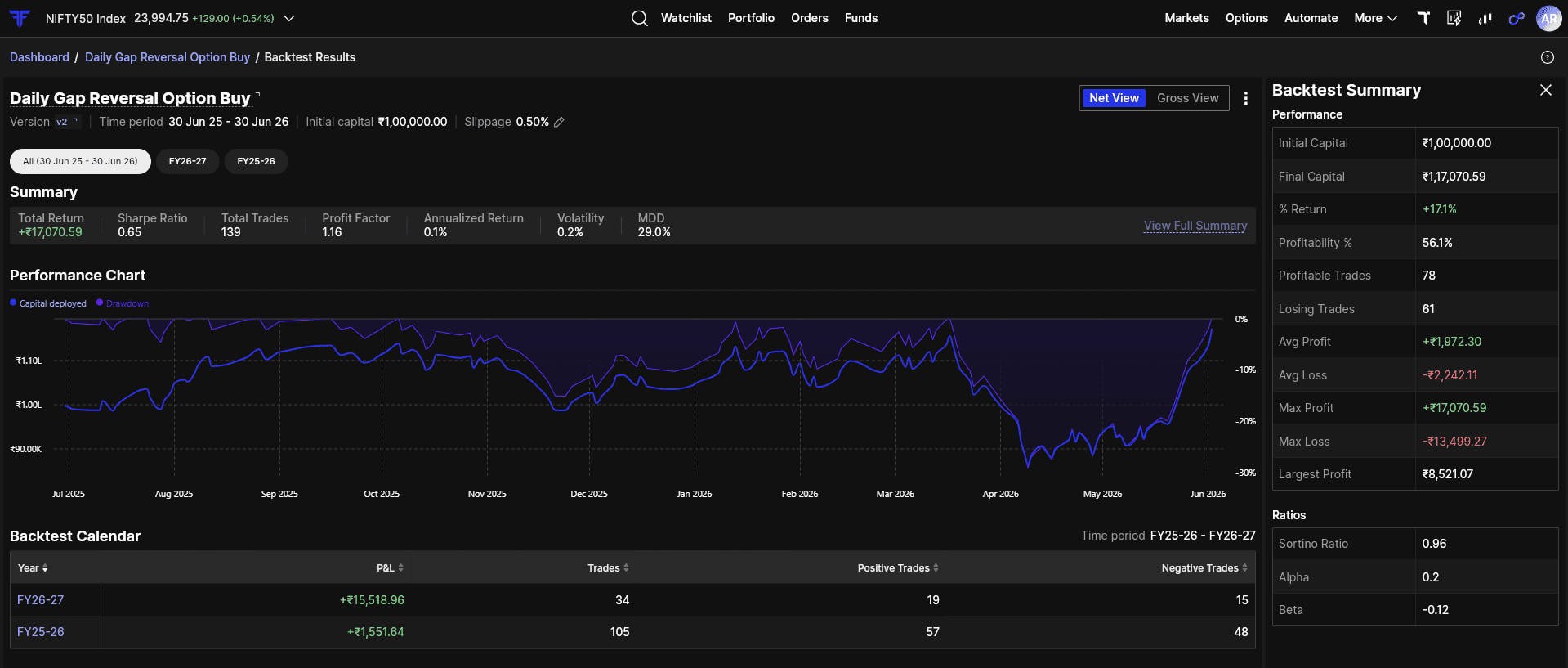Open the candlestick chart icon in header
The height and width of the screenshot is (668, 1568).
[1485, 18]
